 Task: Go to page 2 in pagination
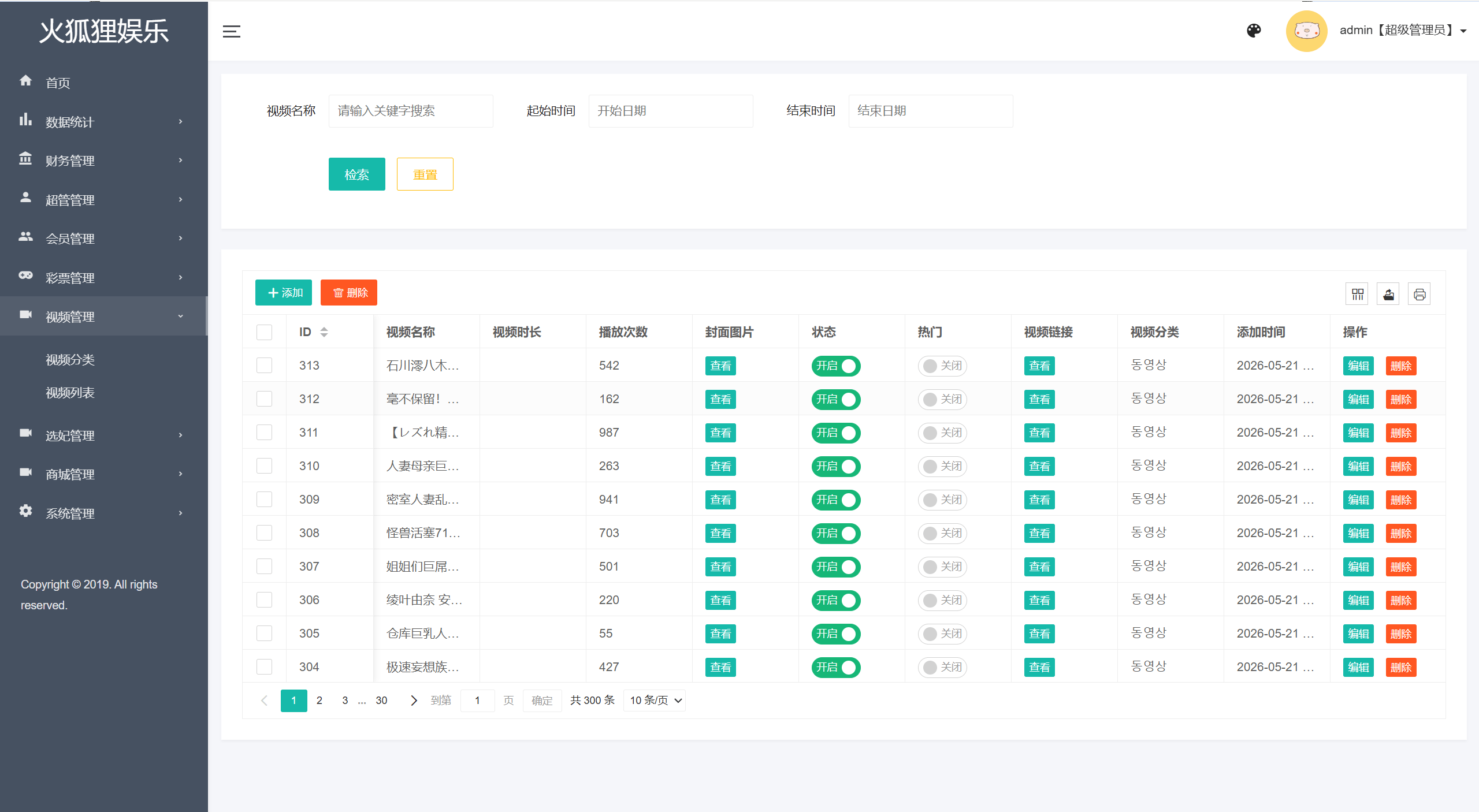coord(319,701)
